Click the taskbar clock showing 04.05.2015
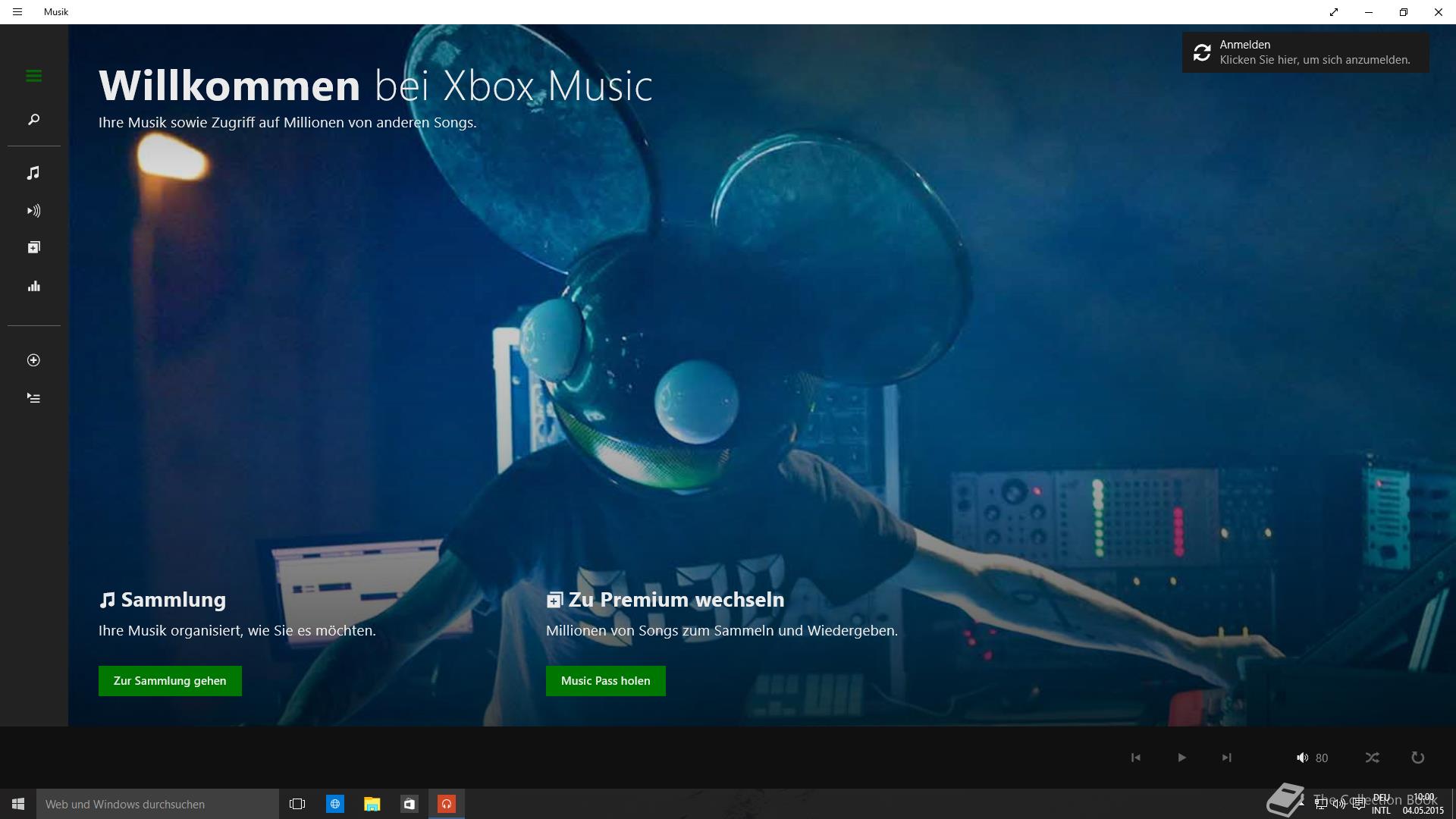This screenshot has width=1456, height=819. point(1423,804)
